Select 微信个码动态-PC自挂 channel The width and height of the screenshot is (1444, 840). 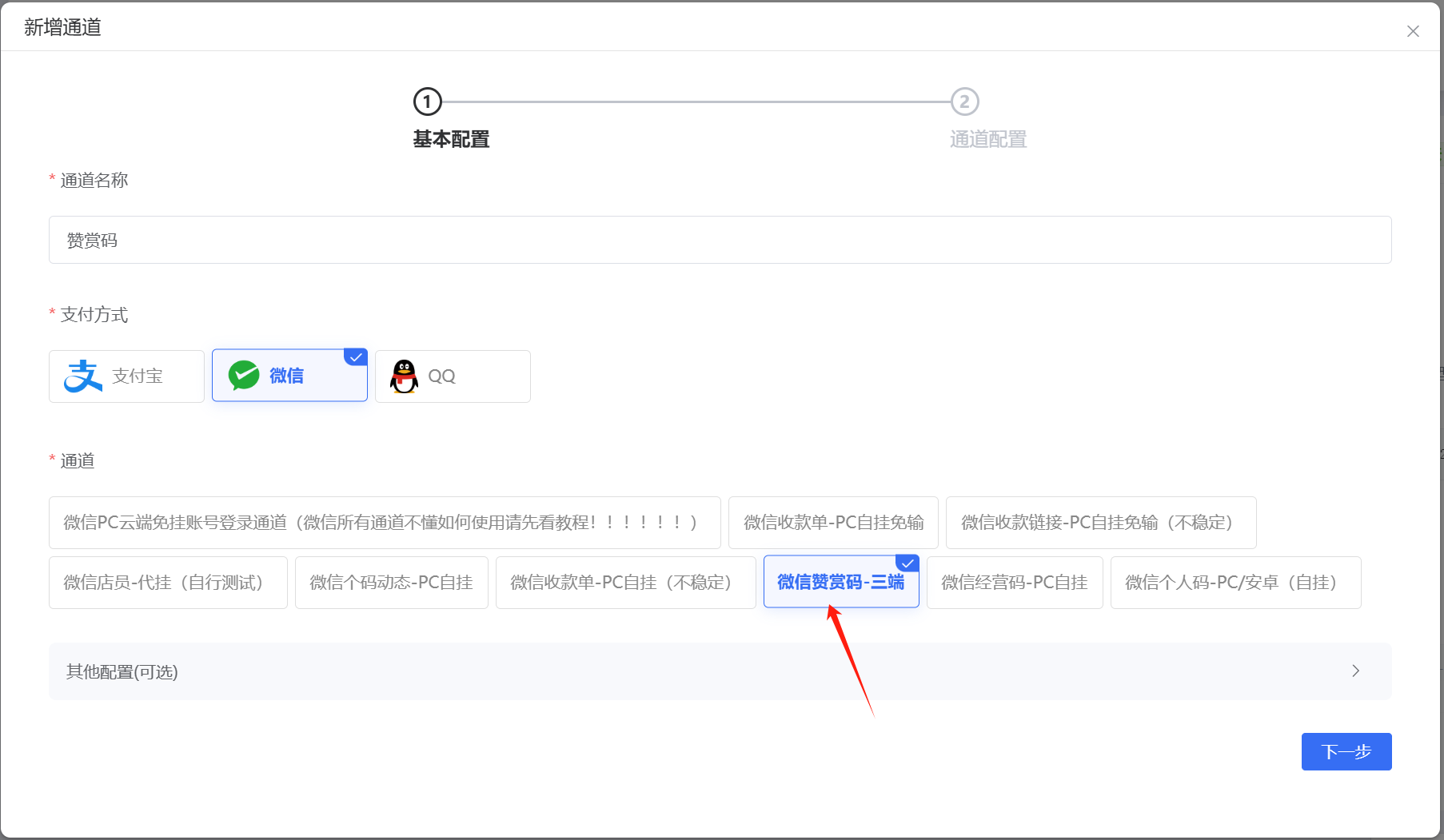point(391,583)
